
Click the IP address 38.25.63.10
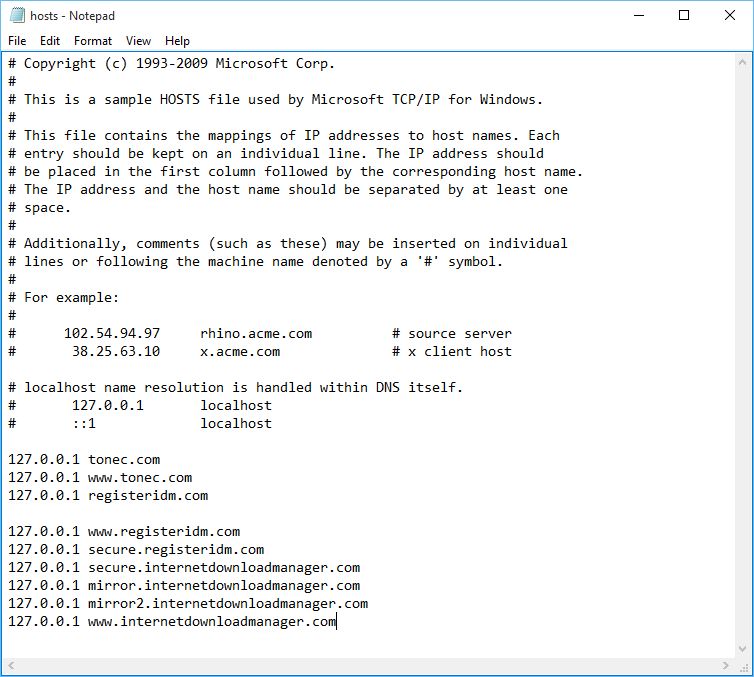point(116,351)
